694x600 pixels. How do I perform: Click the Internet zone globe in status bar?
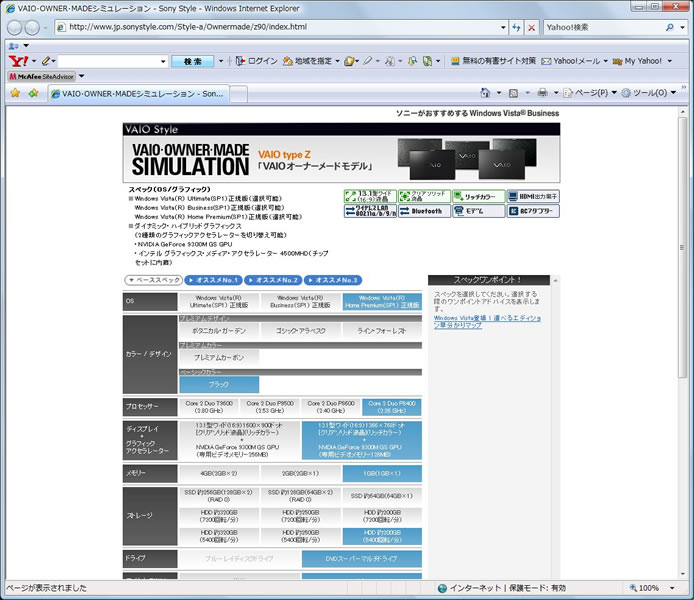pos(442,588)
